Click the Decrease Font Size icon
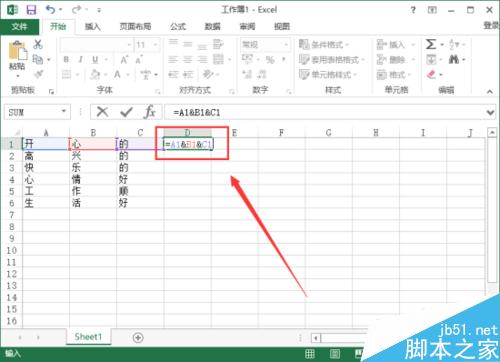The image size is (500, 362). coord(139,60)
